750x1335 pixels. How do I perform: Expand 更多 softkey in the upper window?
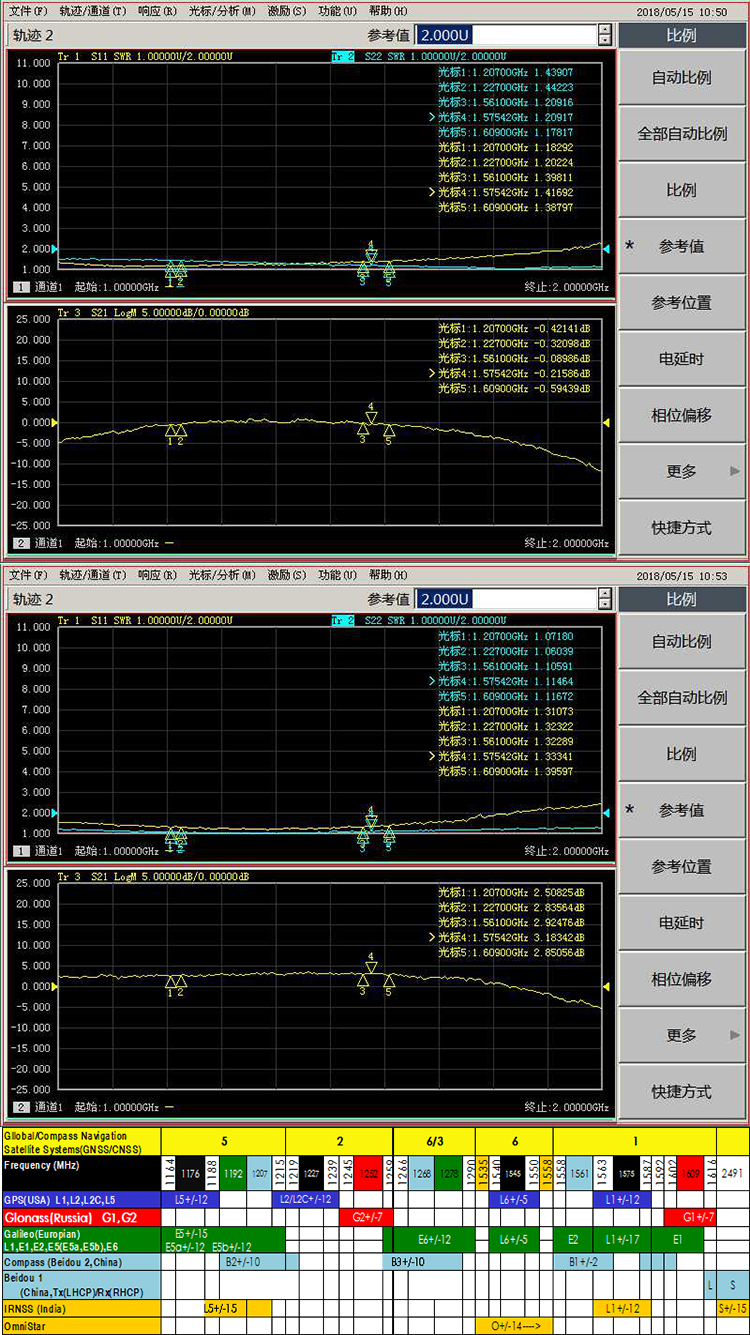(682, 472)
